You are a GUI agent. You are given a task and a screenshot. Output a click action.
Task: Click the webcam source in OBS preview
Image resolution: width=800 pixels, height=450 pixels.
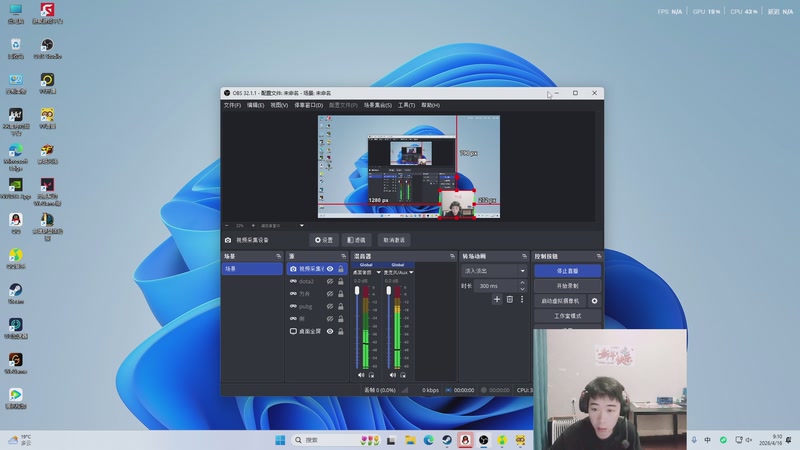tap(457, 204)
